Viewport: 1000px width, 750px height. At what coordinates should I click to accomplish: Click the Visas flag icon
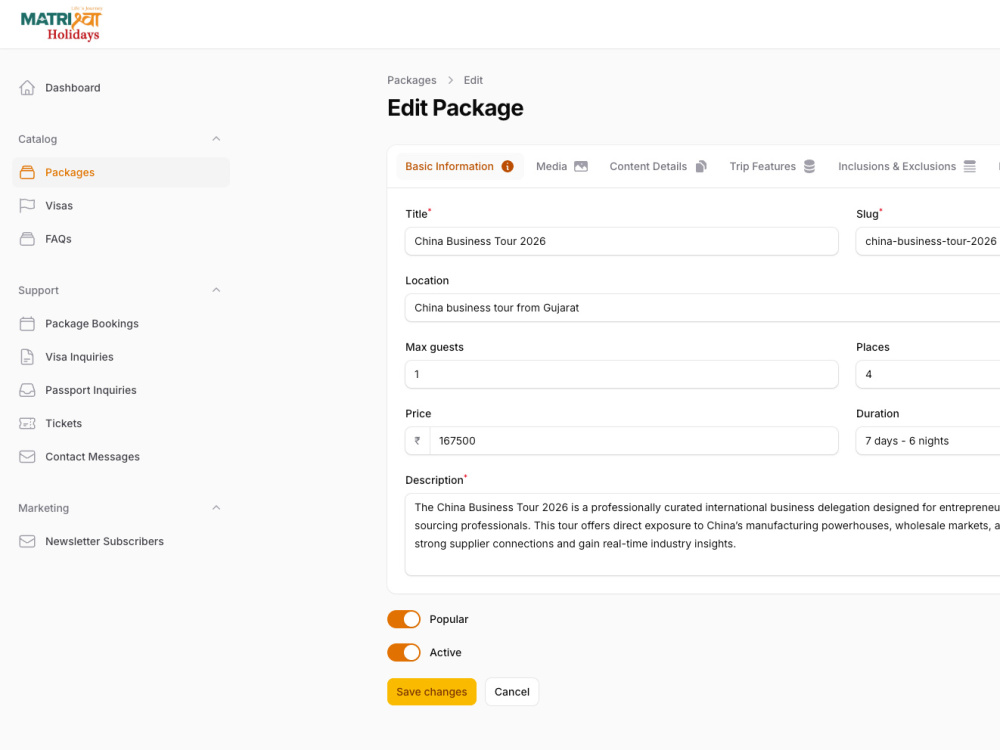(27, 205)
